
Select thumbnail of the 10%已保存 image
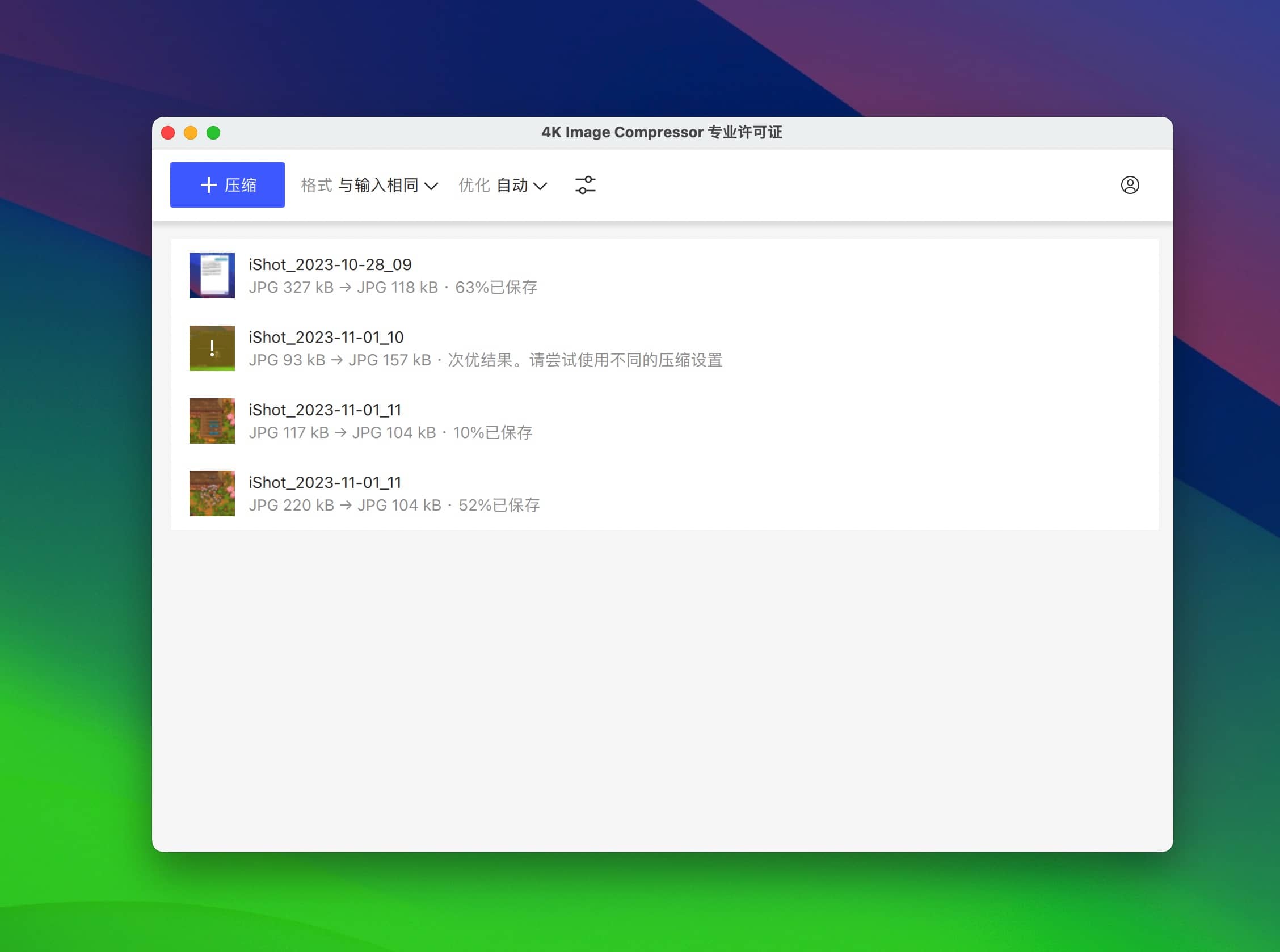[212, 420]
